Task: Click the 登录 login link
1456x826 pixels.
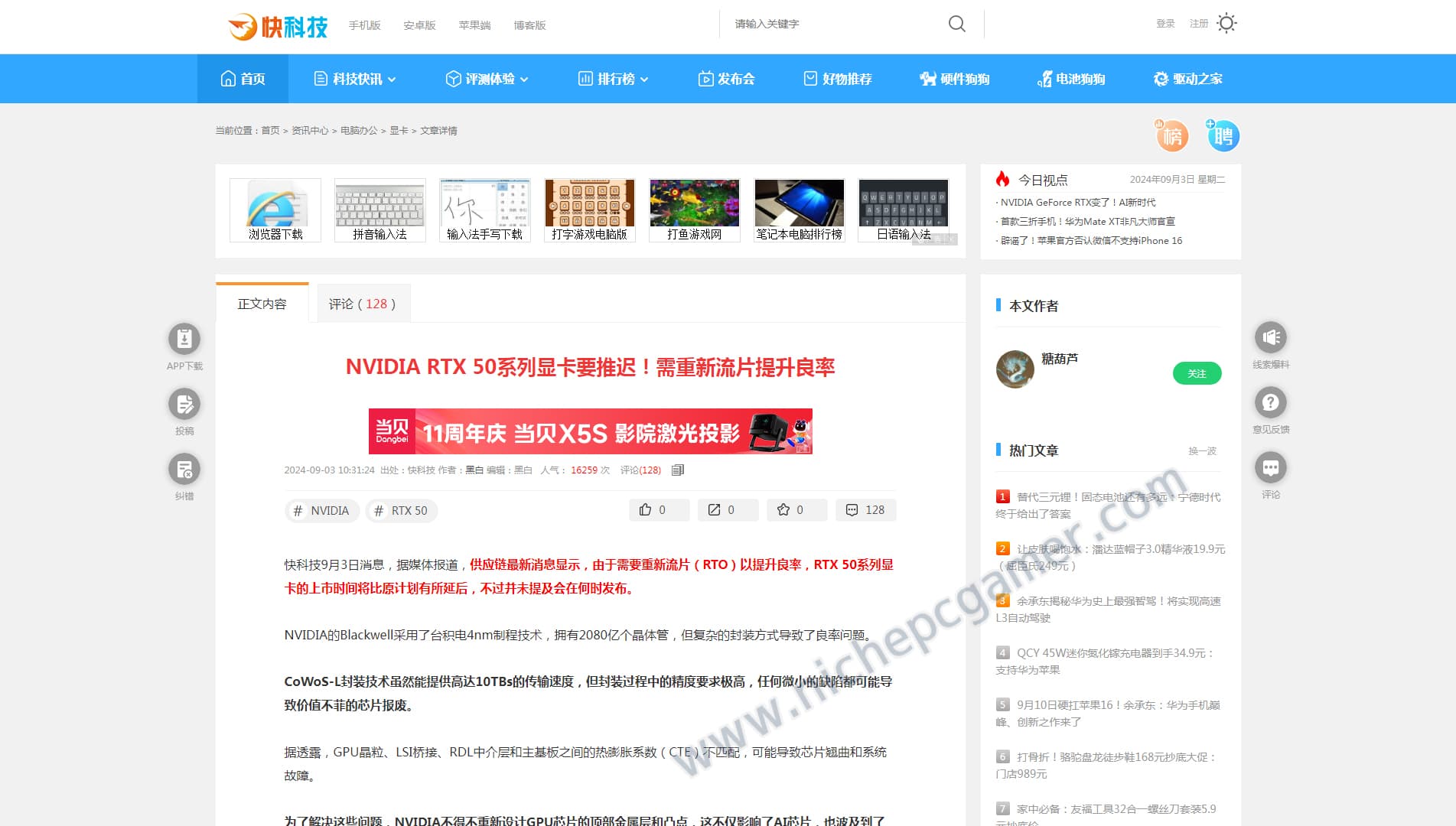Action: point(1165,24)
